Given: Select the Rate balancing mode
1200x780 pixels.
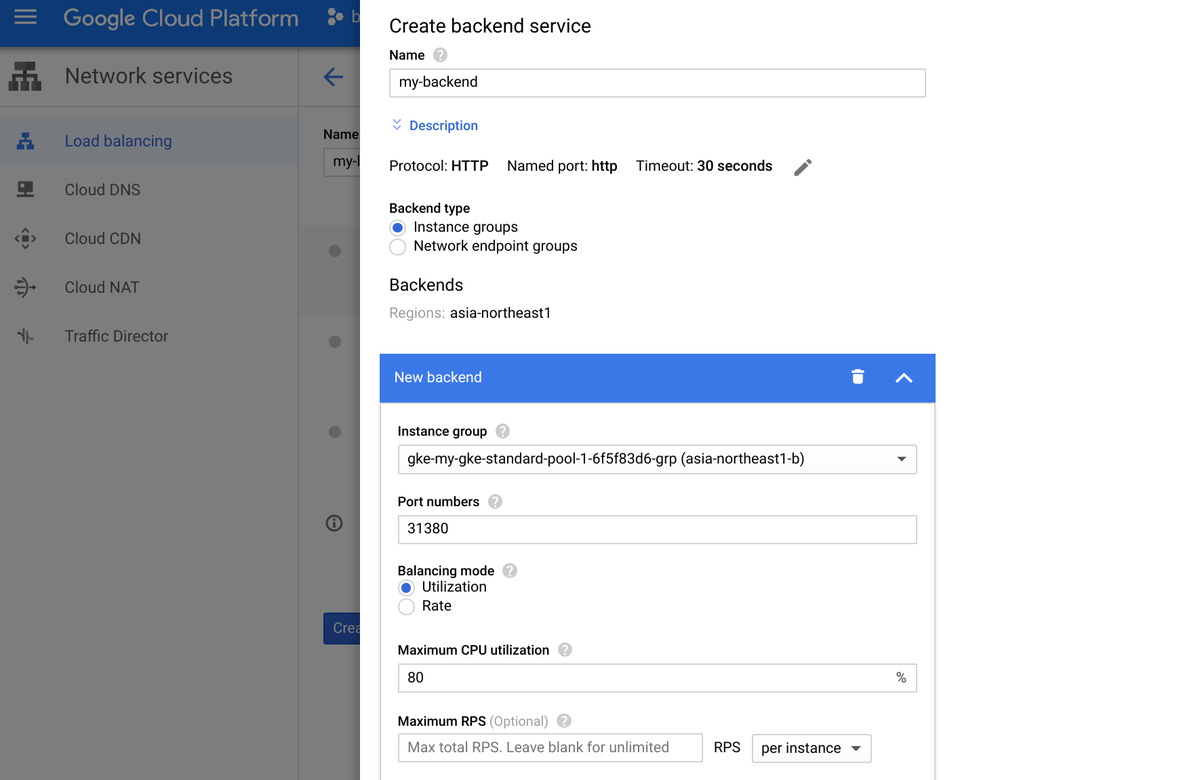Looking at the screenshot, I should (x=406, y=606).
